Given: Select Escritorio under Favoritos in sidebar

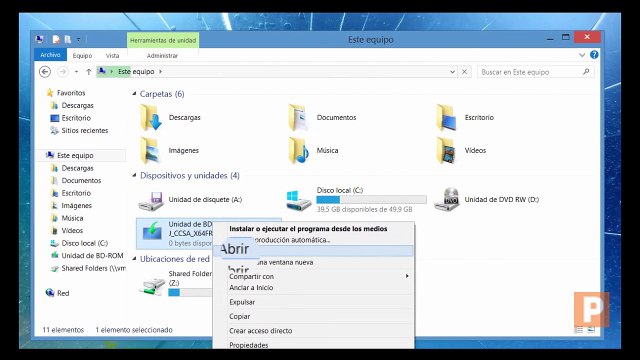Looking at the screenshot, I should [x=76, y=118].
